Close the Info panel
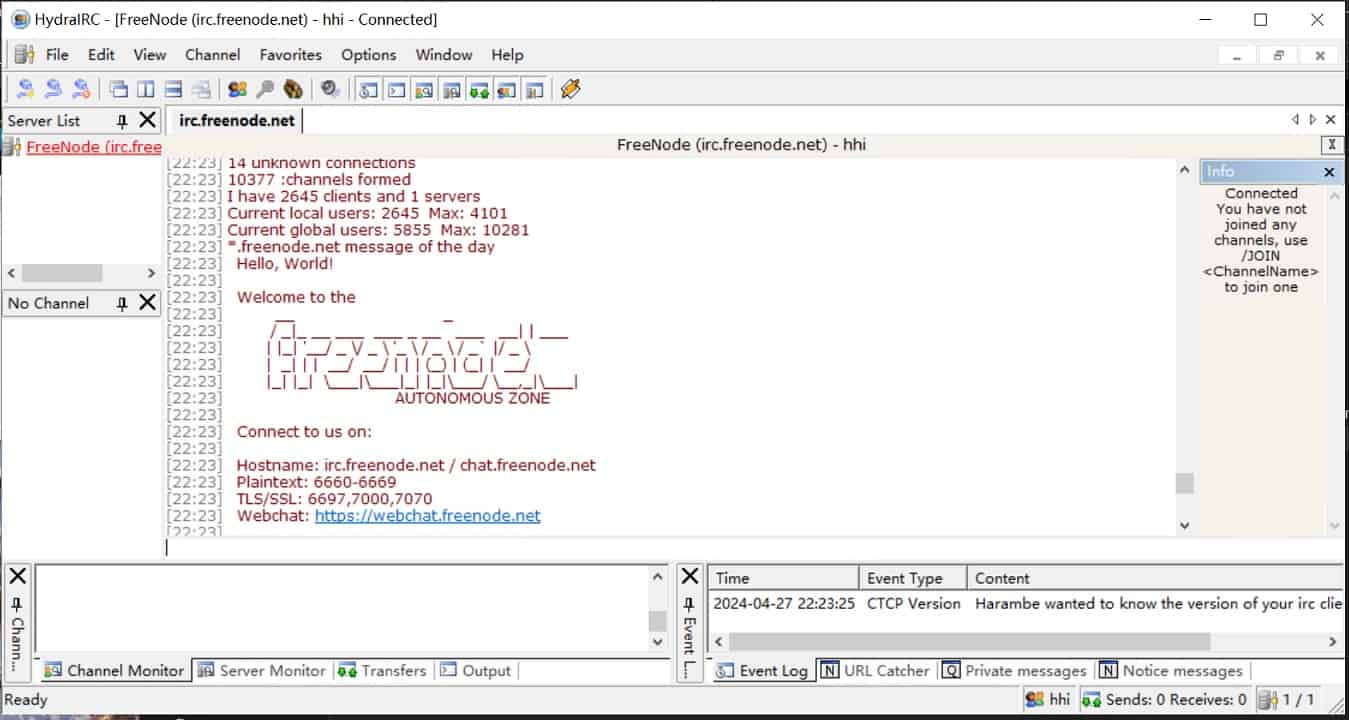Screen dimensions: 1349x720 [x=1329, y=172]
